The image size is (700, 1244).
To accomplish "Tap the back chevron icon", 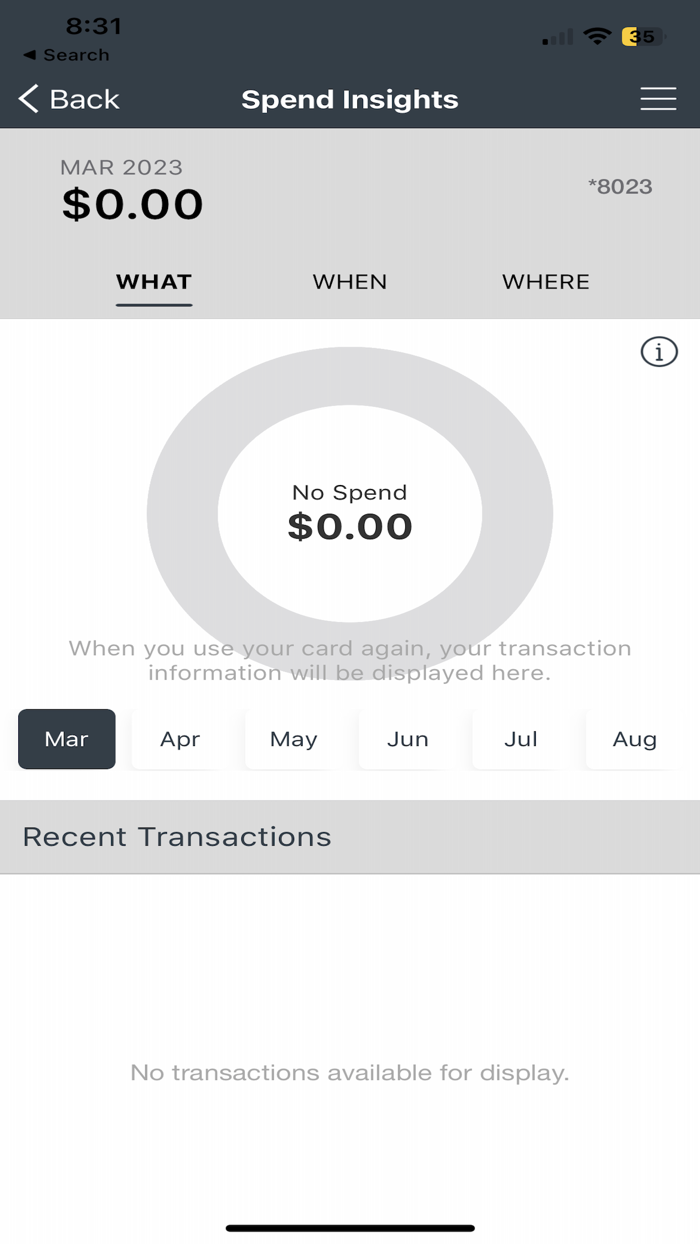I will tap(27, 99).
